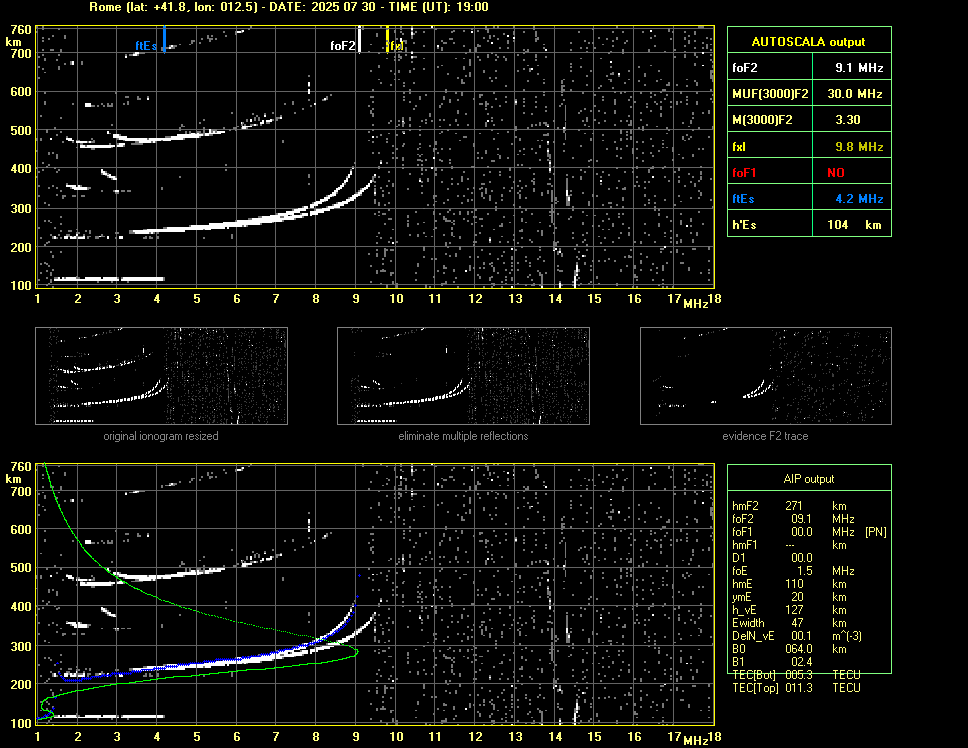Select the 'original ionogram resized' thumbnail
Screen dimensions: 968x748
[161, 376]
